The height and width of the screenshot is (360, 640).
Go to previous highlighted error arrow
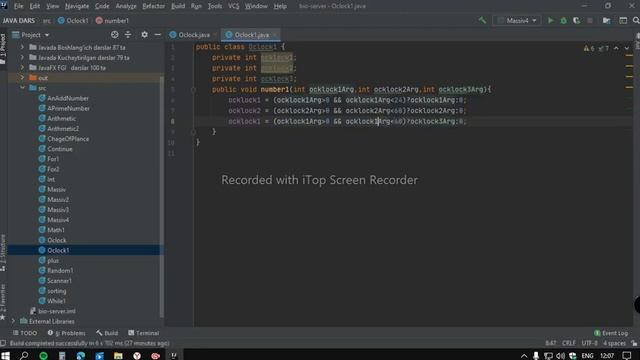(x=616, y=48)
